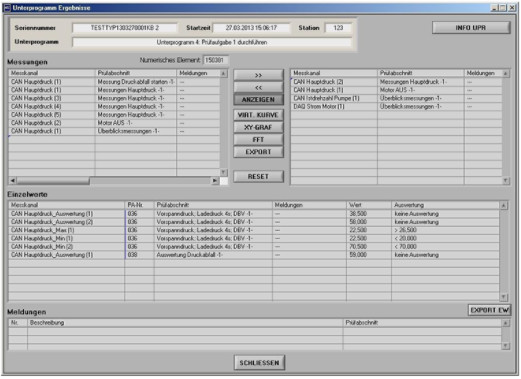The width and height of the screenshot is (521, 379).
Task: Open the VIRT. KURVE view
Action: (258, 115)
